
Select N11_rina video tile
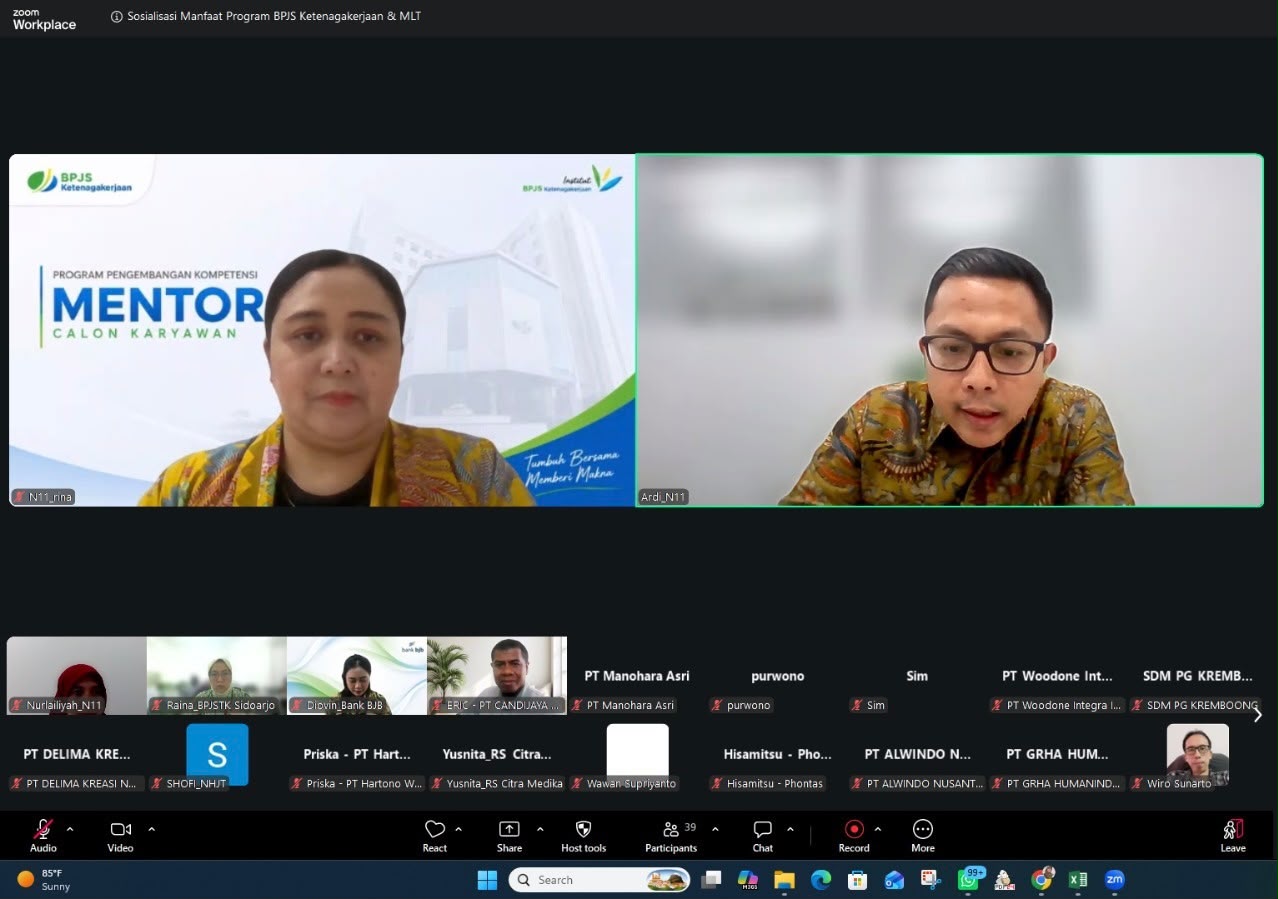322,330
